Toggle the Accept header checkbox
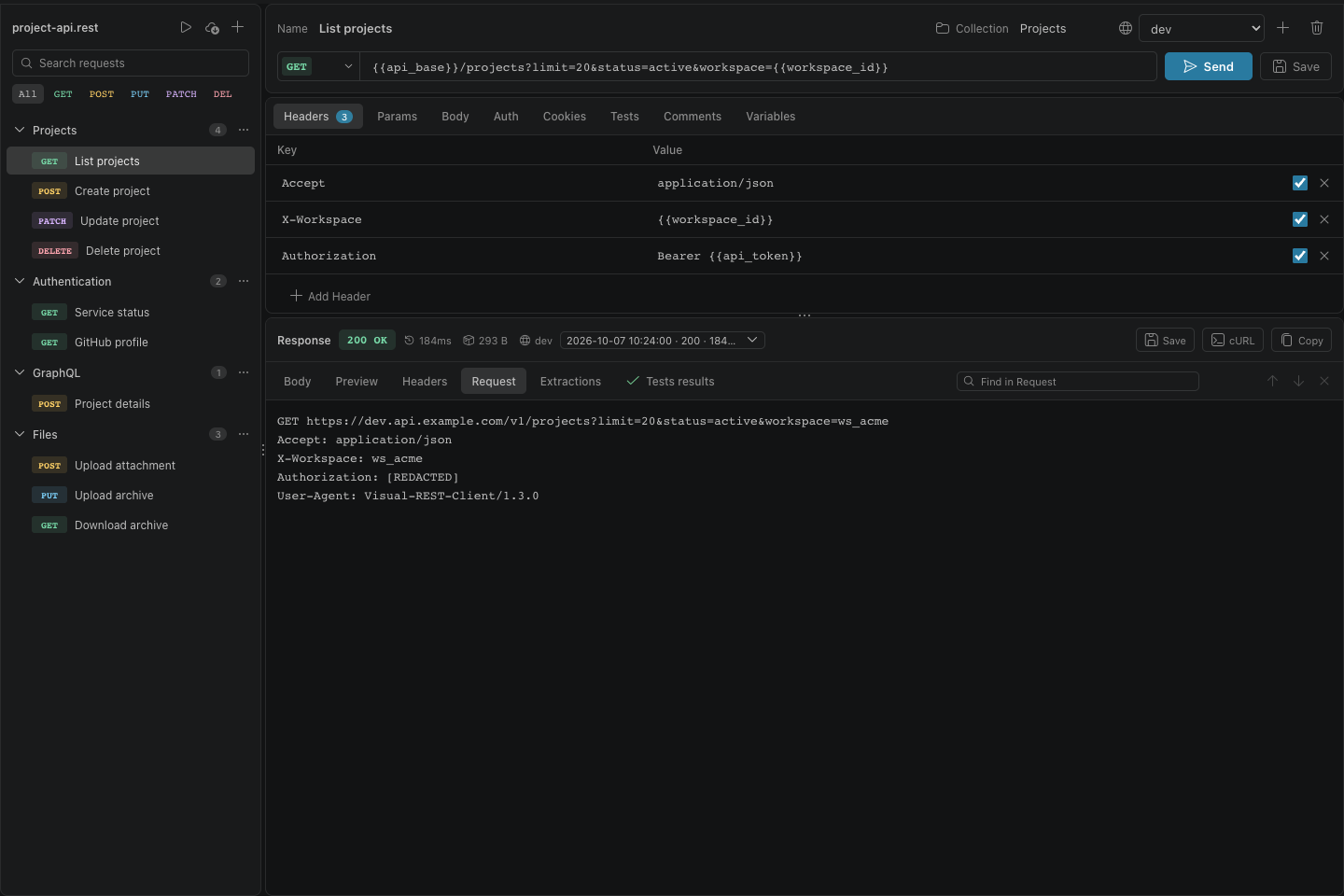Screen dimensions: 1344x896 coord(1300,183)
